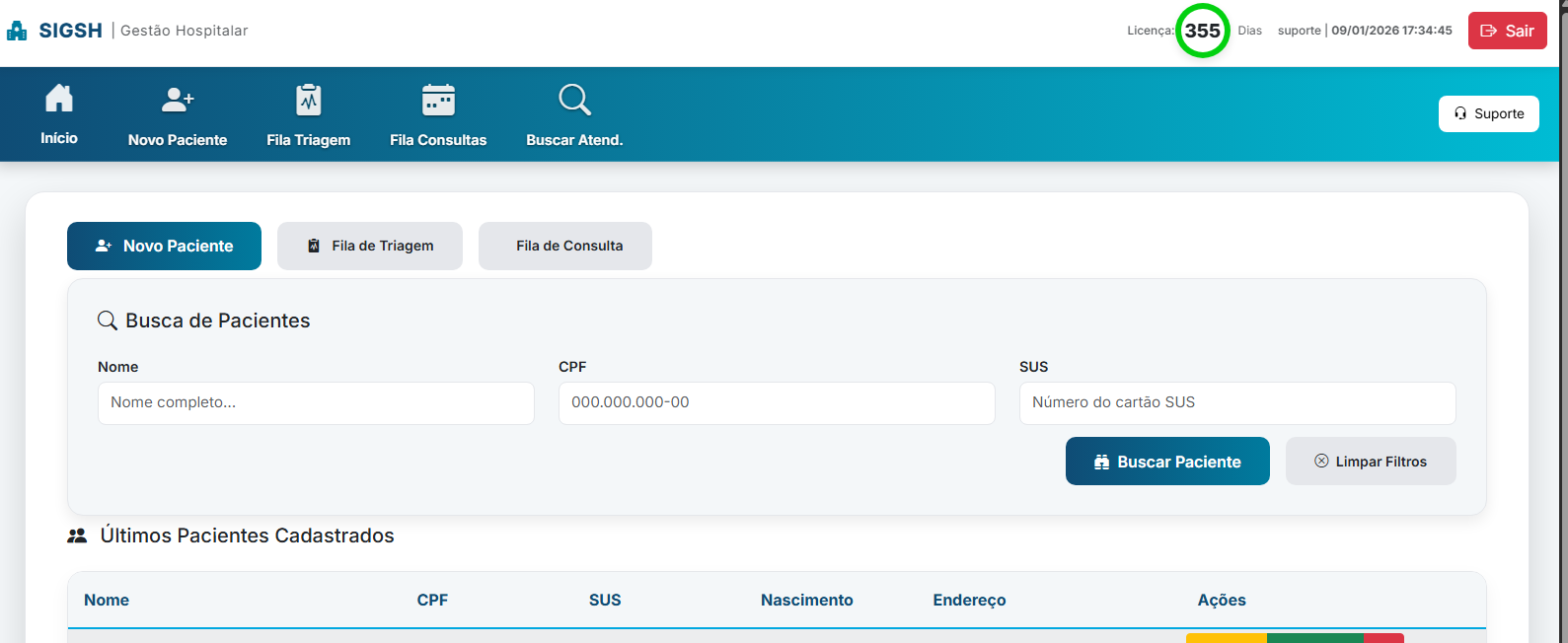The image size is (1568, 643).
Task: Click the Nome column header
Action: tap(107, 600)
